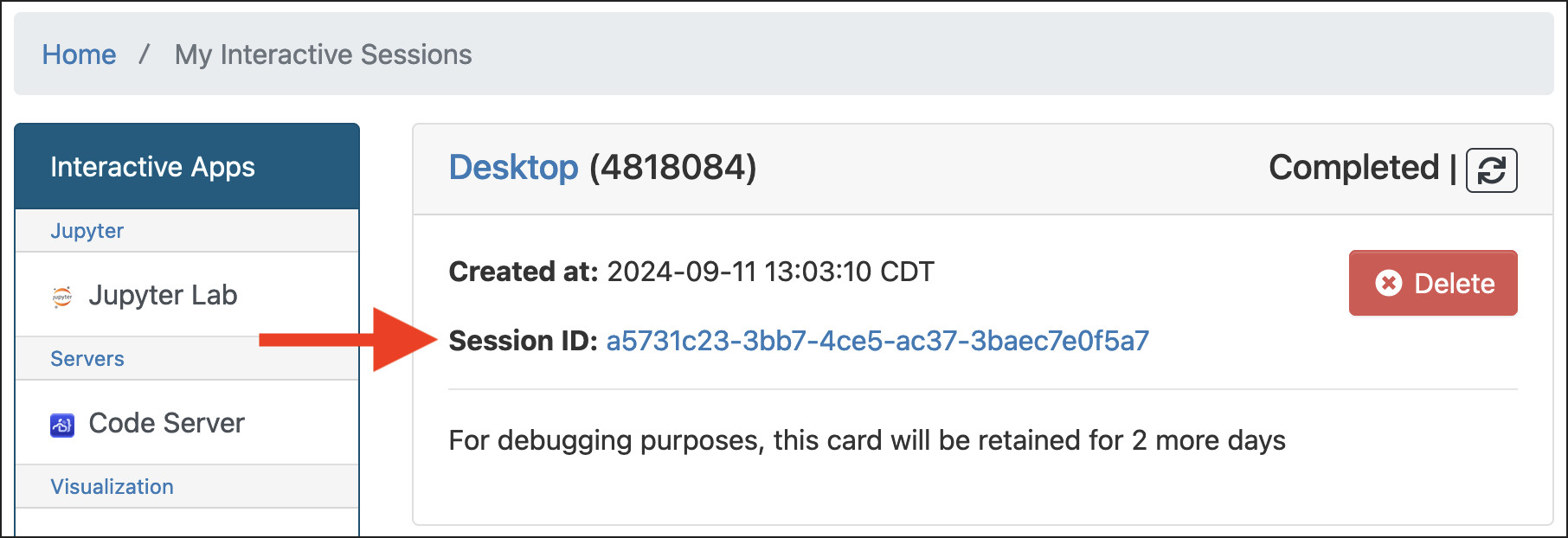Refresh the session card status

point(1491,170)
